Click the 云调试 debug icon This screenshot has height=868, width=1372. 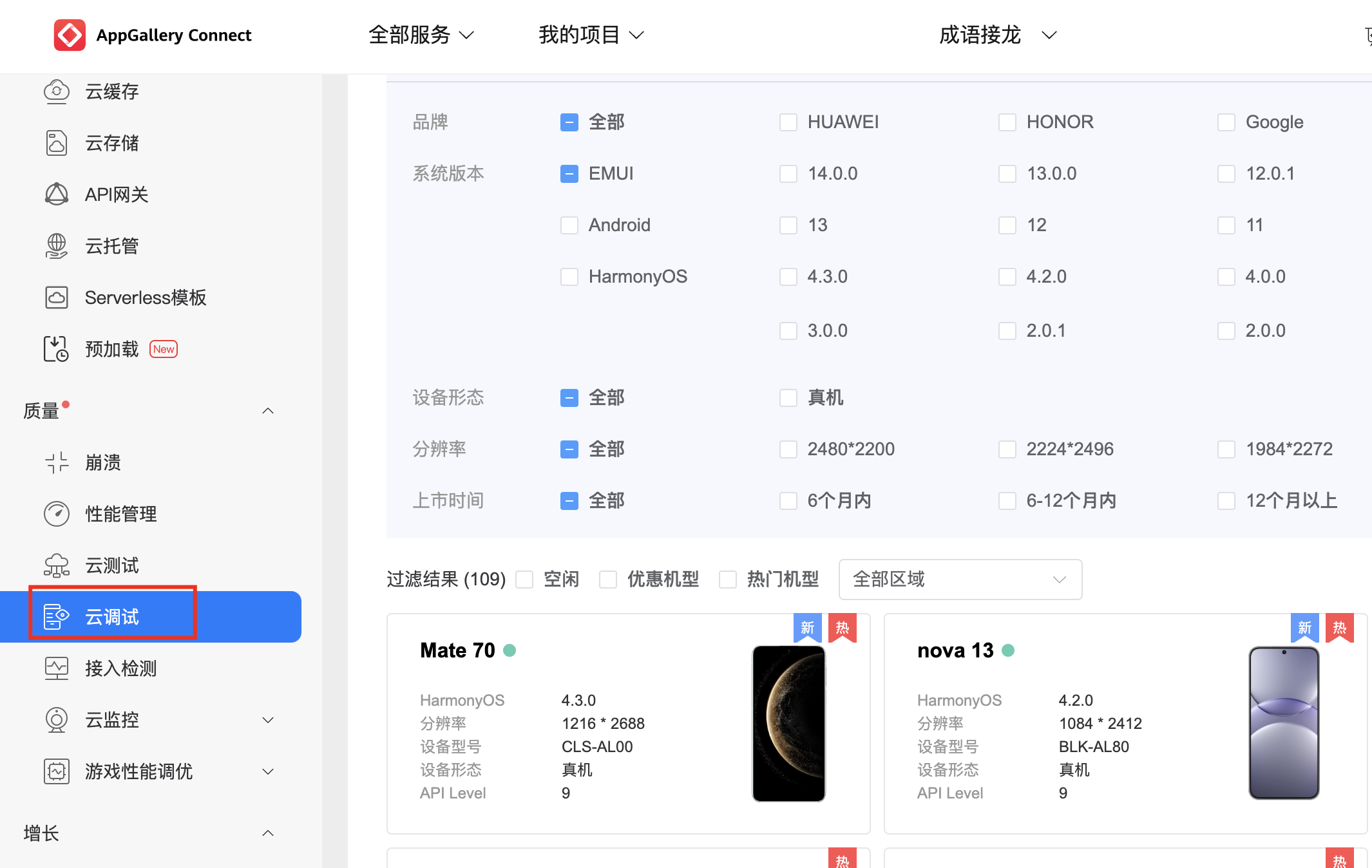[57, 617]
